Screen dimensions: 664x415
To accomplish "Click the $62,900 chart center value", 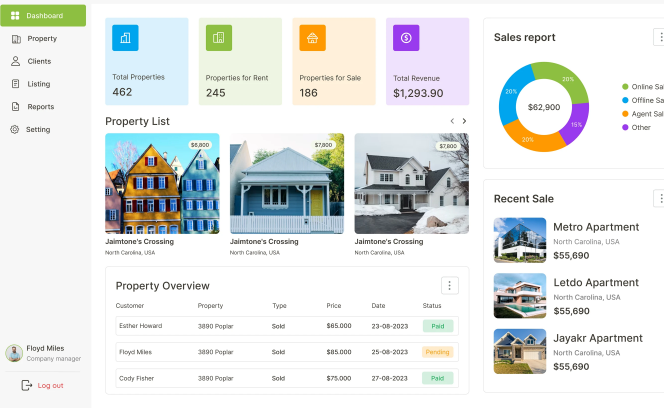I will (x=544, y=107).
